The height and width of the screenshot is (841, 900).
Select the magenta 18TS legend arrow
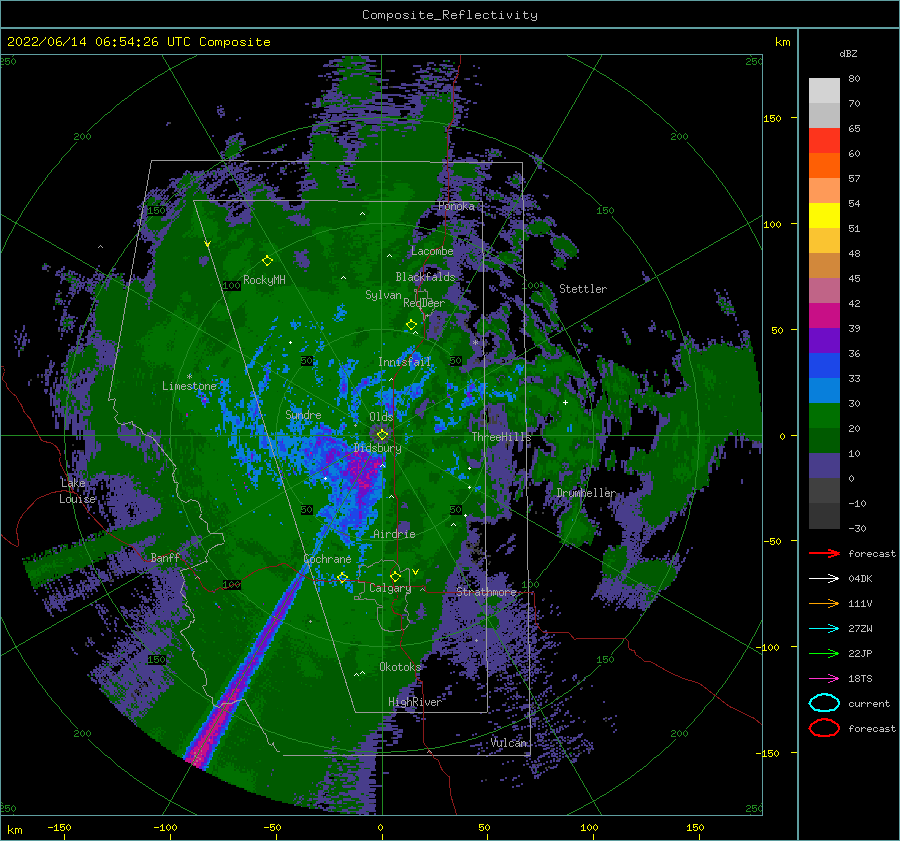pos(824,679)
